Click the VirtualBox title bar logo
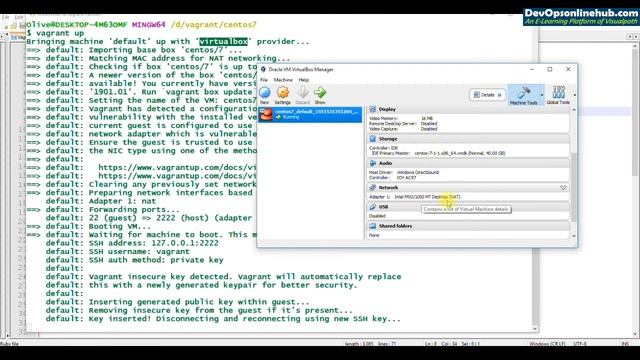This screenshot has width=640, height=360. tap(263, 69)
